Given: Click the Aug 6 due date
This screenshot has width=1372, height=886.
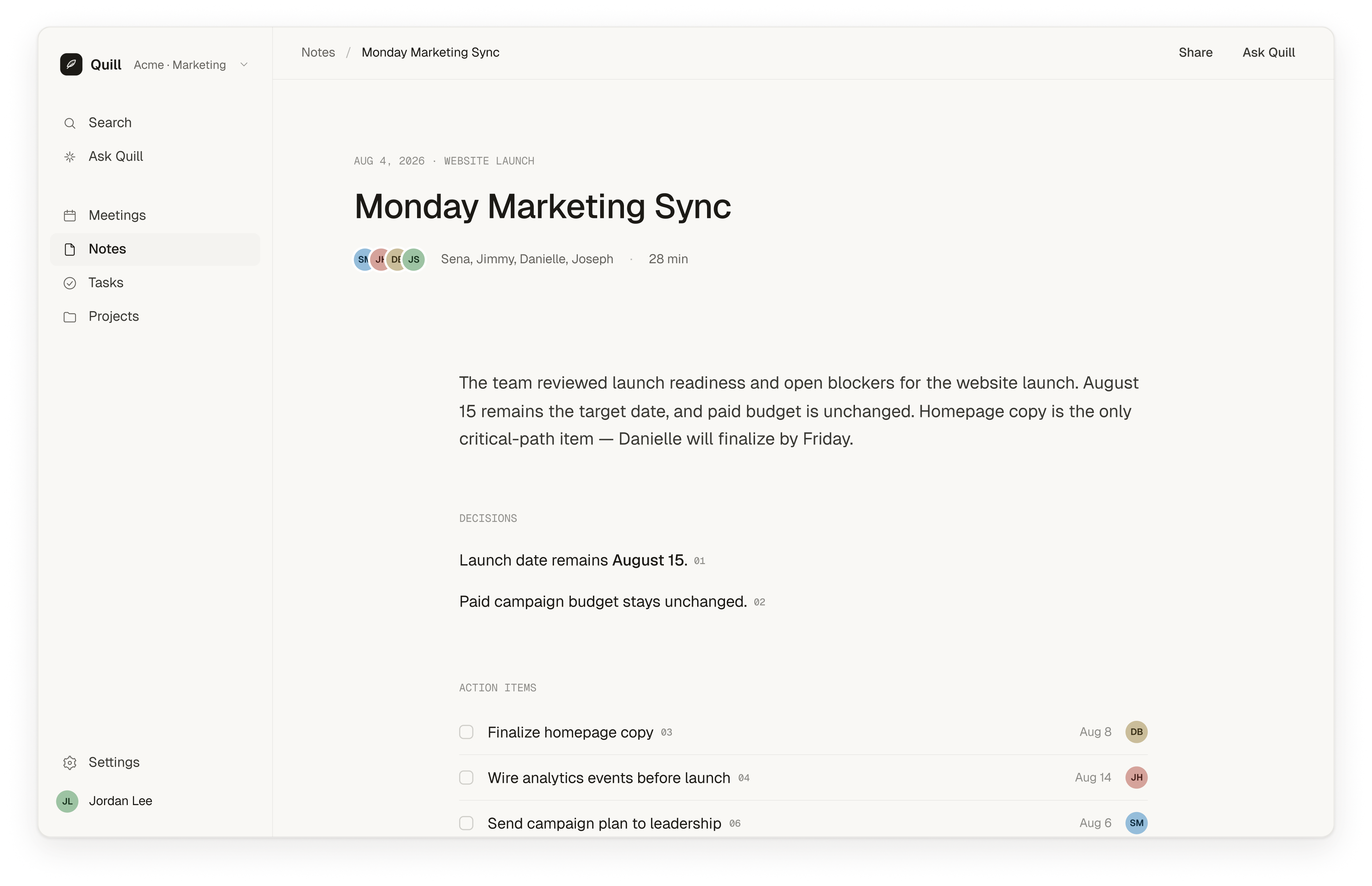Looking at the screenshot, I should click(1095, 823).
